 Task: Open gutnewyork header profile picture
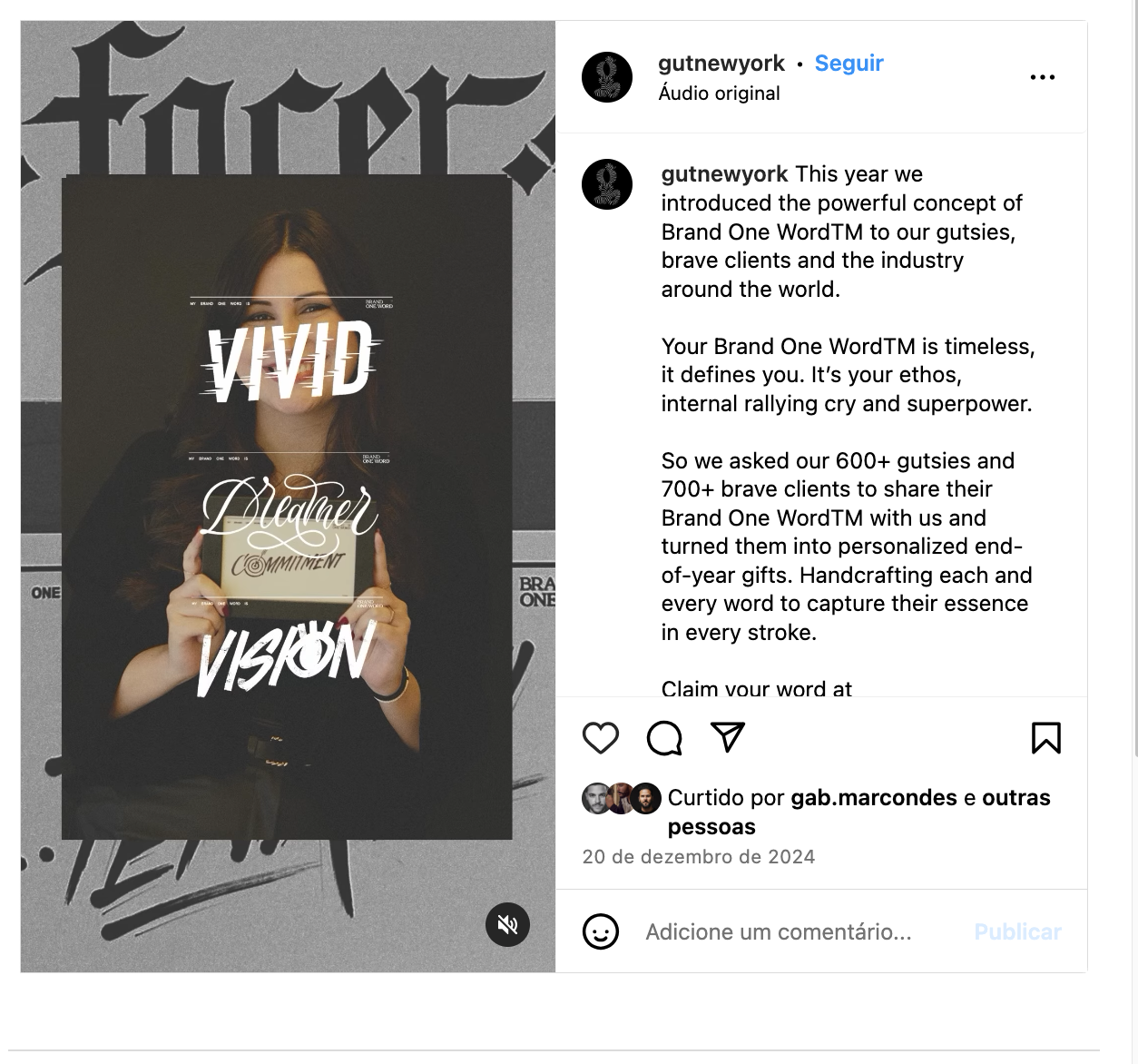pyautogui.click(x=606, y=77)
